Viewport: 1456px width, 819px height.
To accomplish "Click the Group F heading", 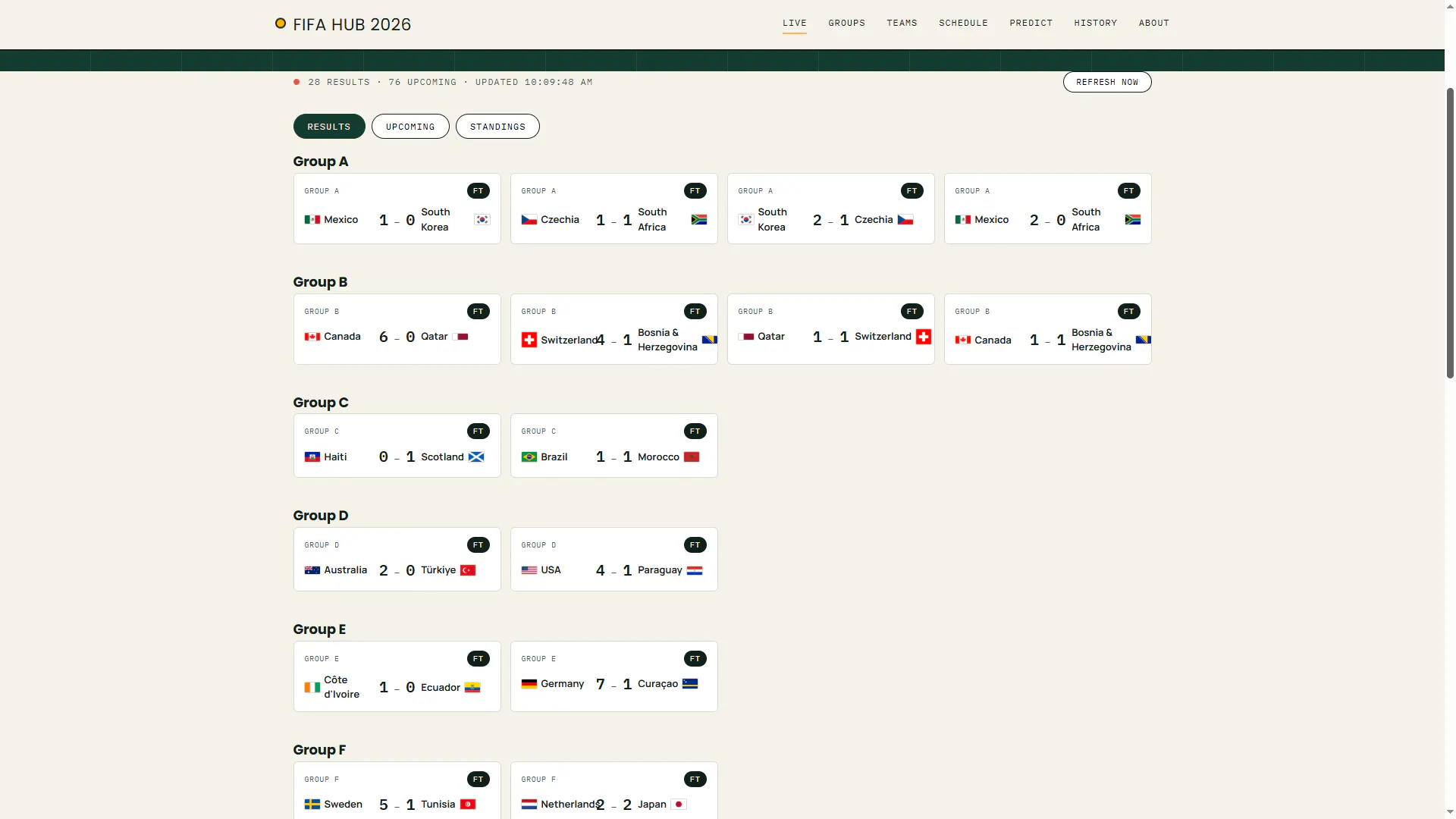I will tap(319, 750).
